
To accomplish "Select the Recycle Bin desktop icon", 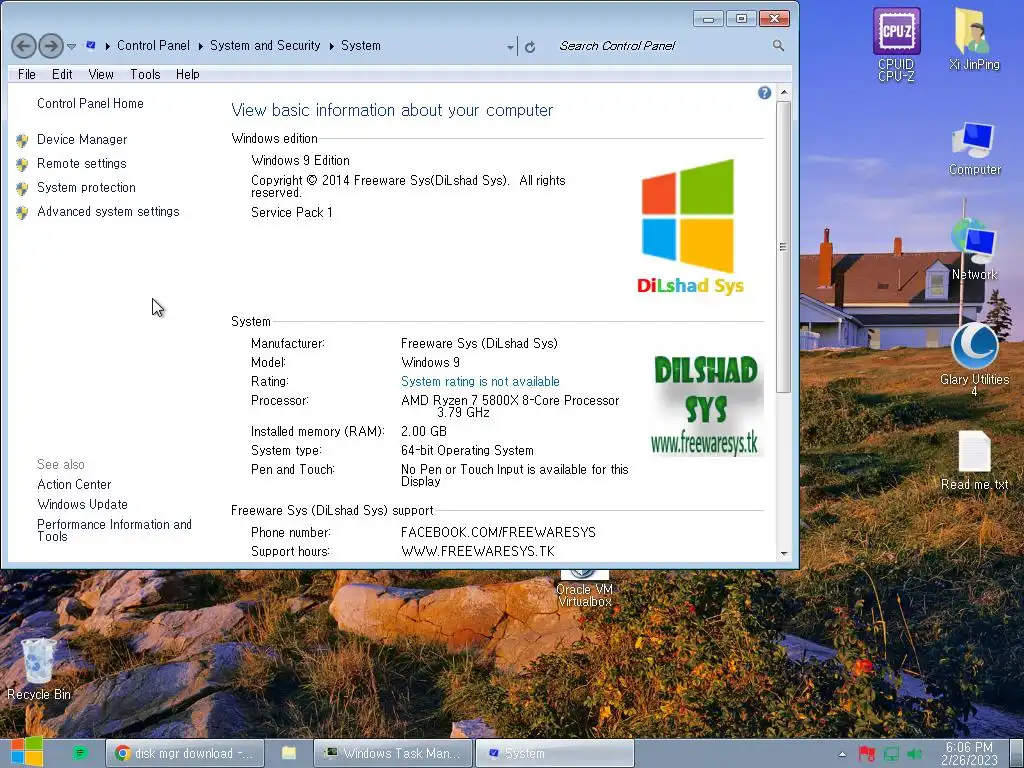I will tap(39, 669).
